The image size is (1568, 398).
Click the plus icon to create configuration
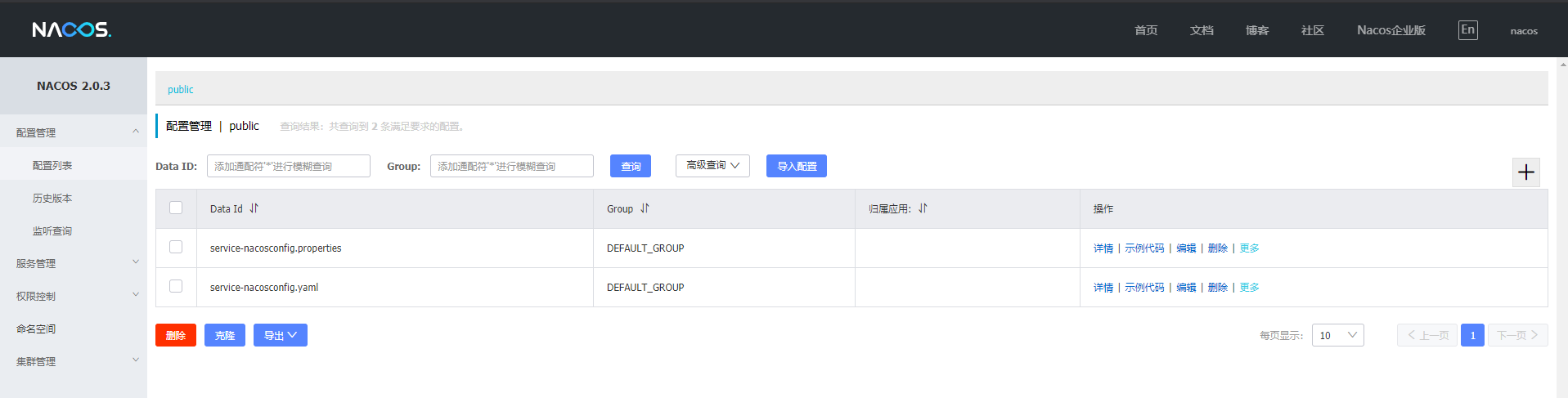[x=1525, y=172]
